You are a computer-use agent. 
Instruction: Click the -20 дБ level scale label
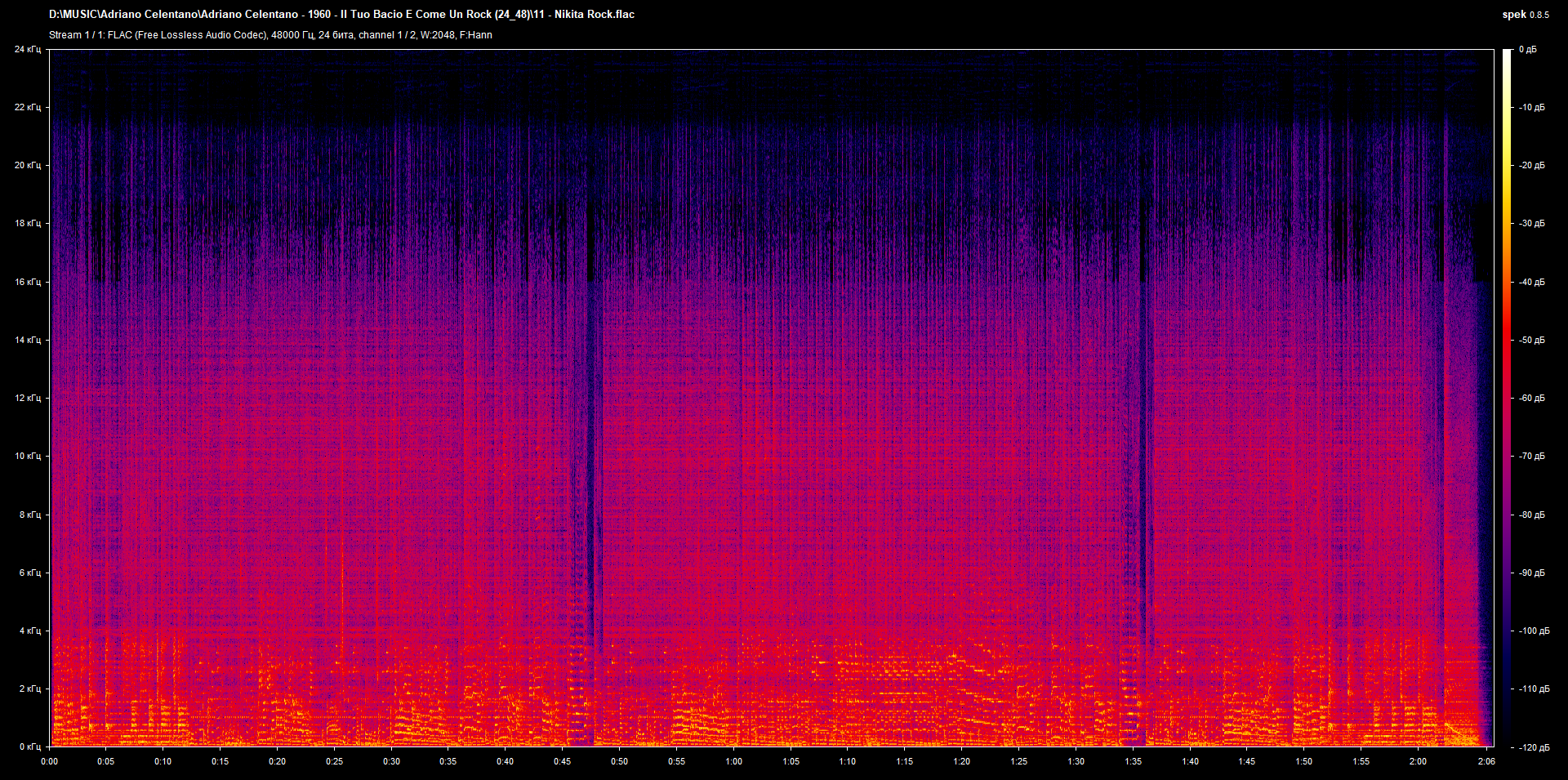1532,166
